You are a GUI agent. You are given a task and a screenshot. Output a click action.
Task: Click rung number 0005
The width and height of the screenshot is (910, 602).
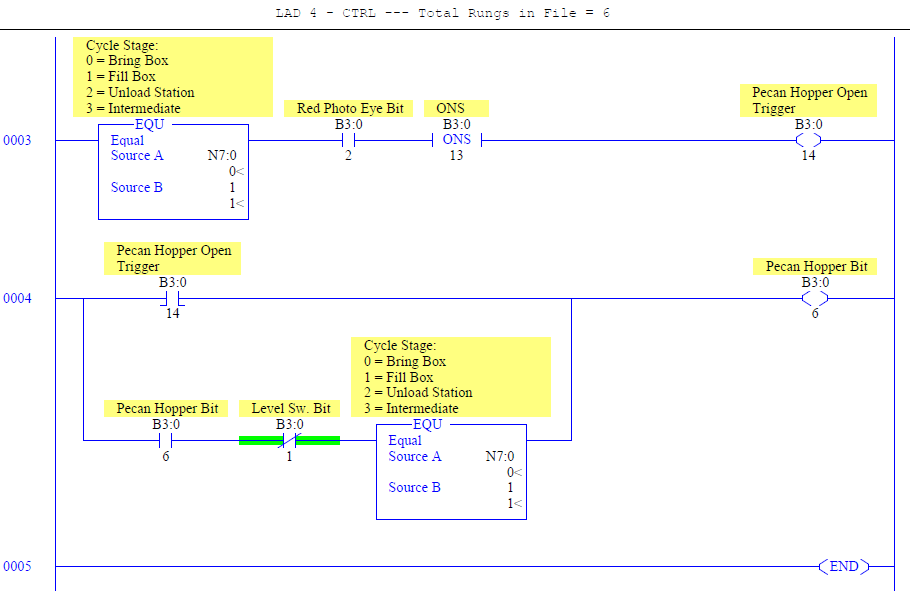17,566
